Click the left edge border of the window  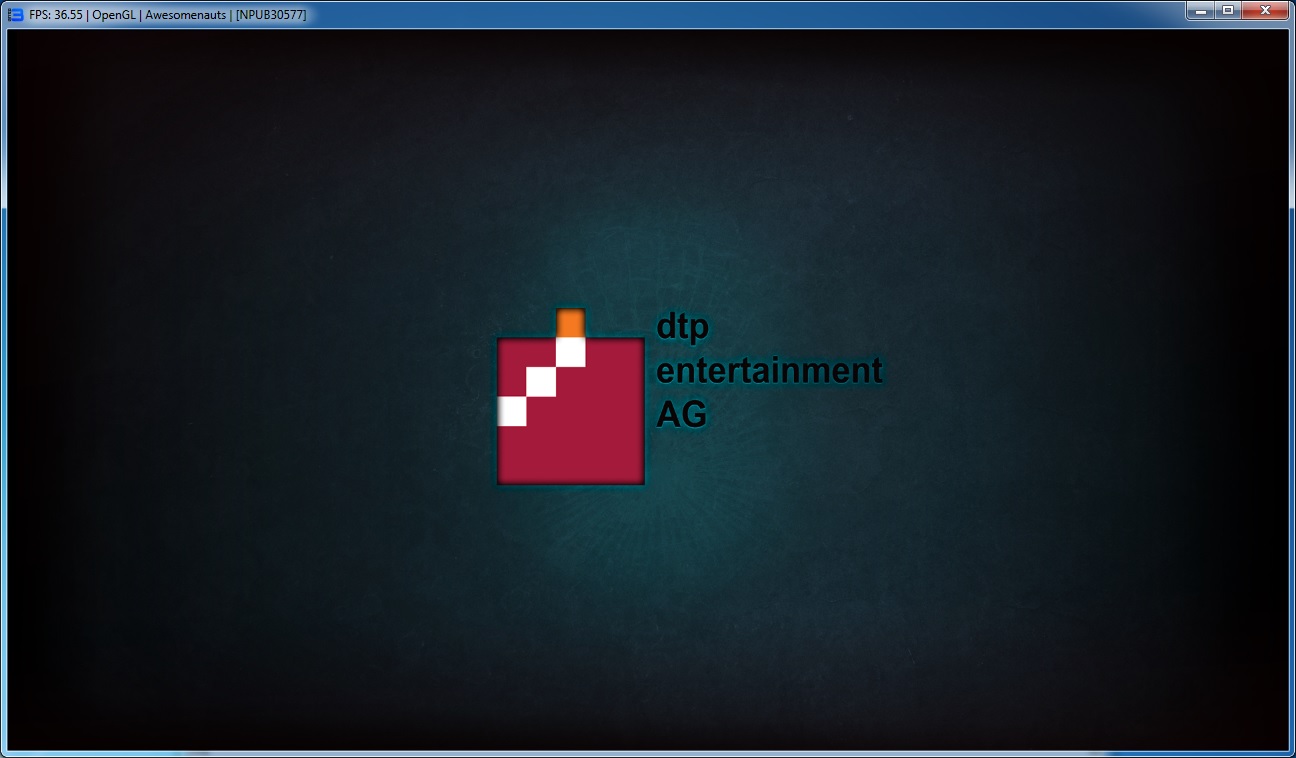3,400
